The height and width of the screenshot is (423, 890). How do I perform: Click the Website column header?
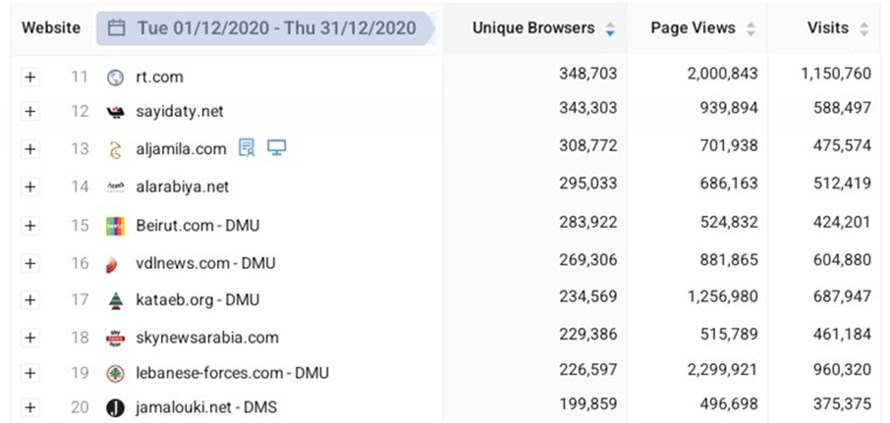(x=51, y=28)
